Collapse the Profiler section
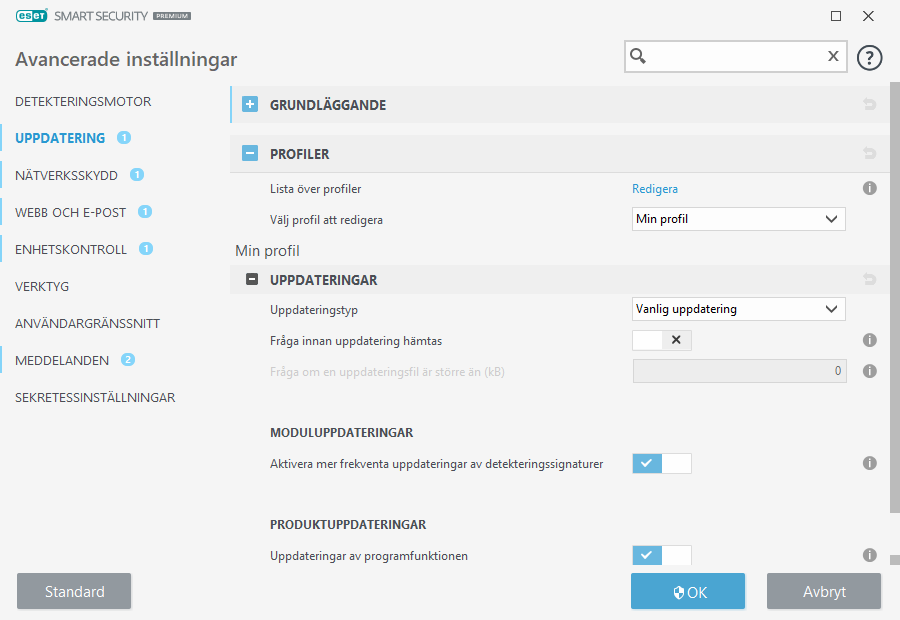Viewport: 900px width, 620px height. point(250,154)
